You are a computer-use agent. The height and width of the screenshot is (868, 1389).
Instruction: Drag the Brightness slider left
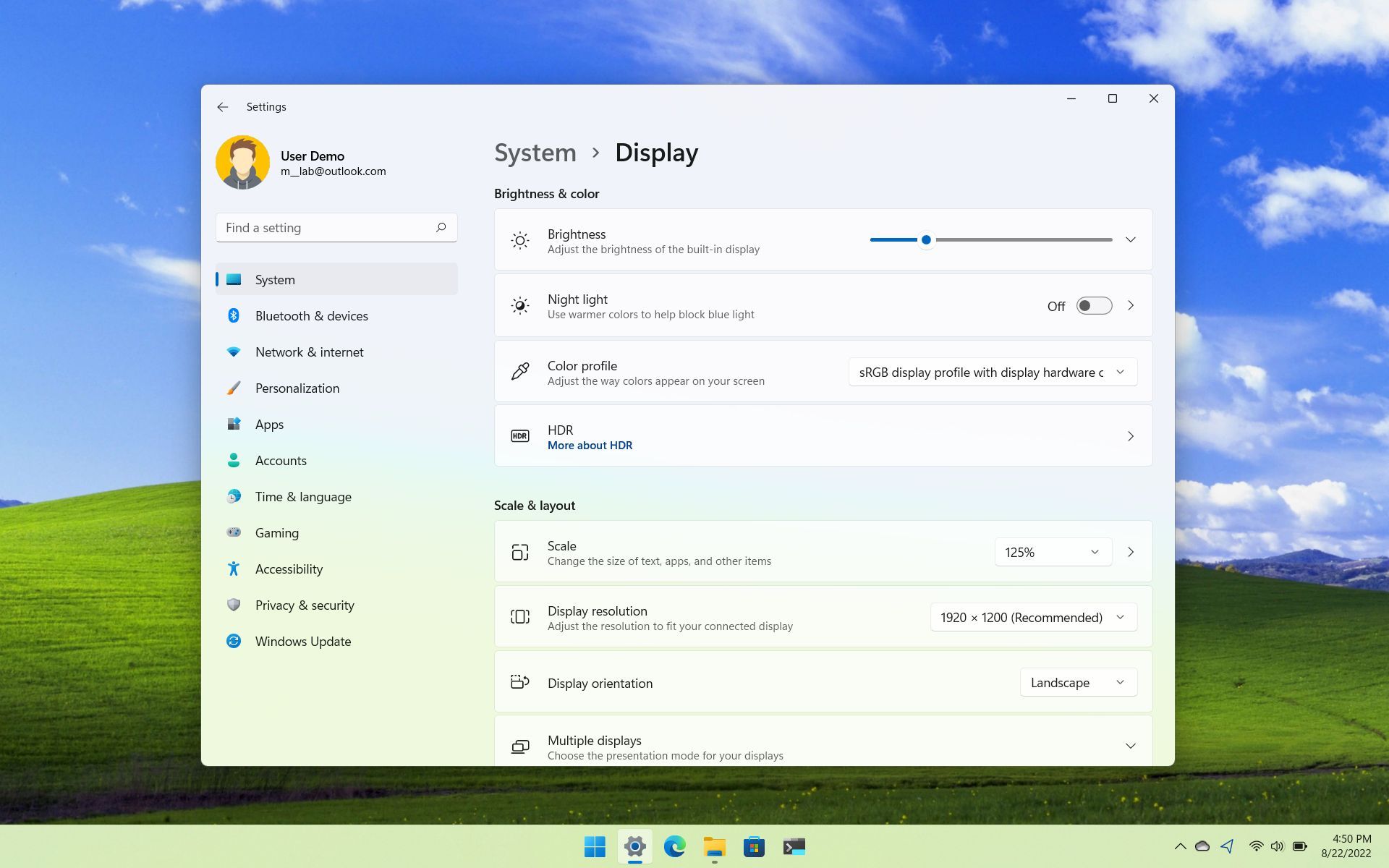(x=925, y=240)
